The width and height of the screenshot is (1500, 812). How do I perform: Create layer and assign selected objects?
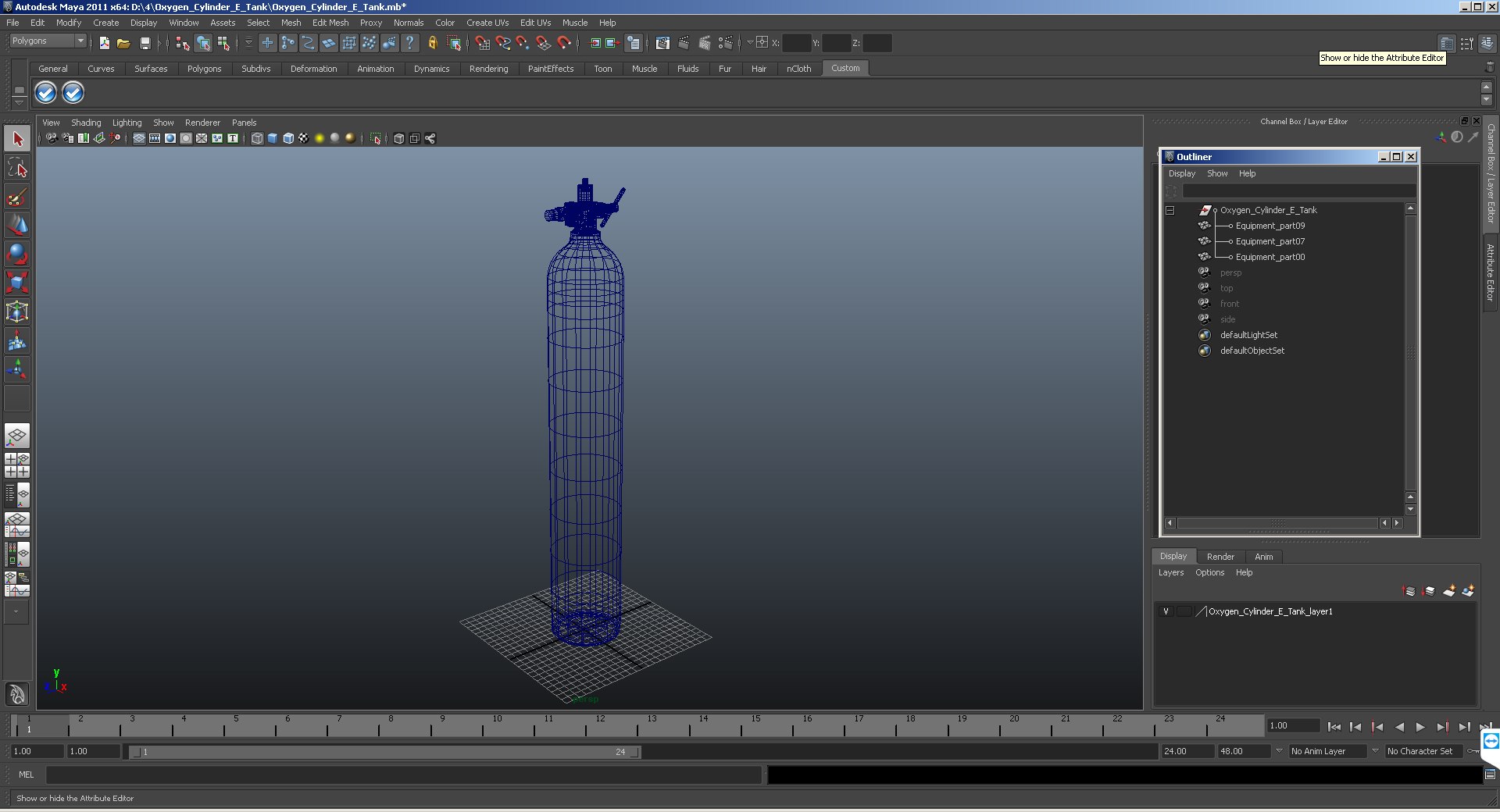coord(1468,591)
